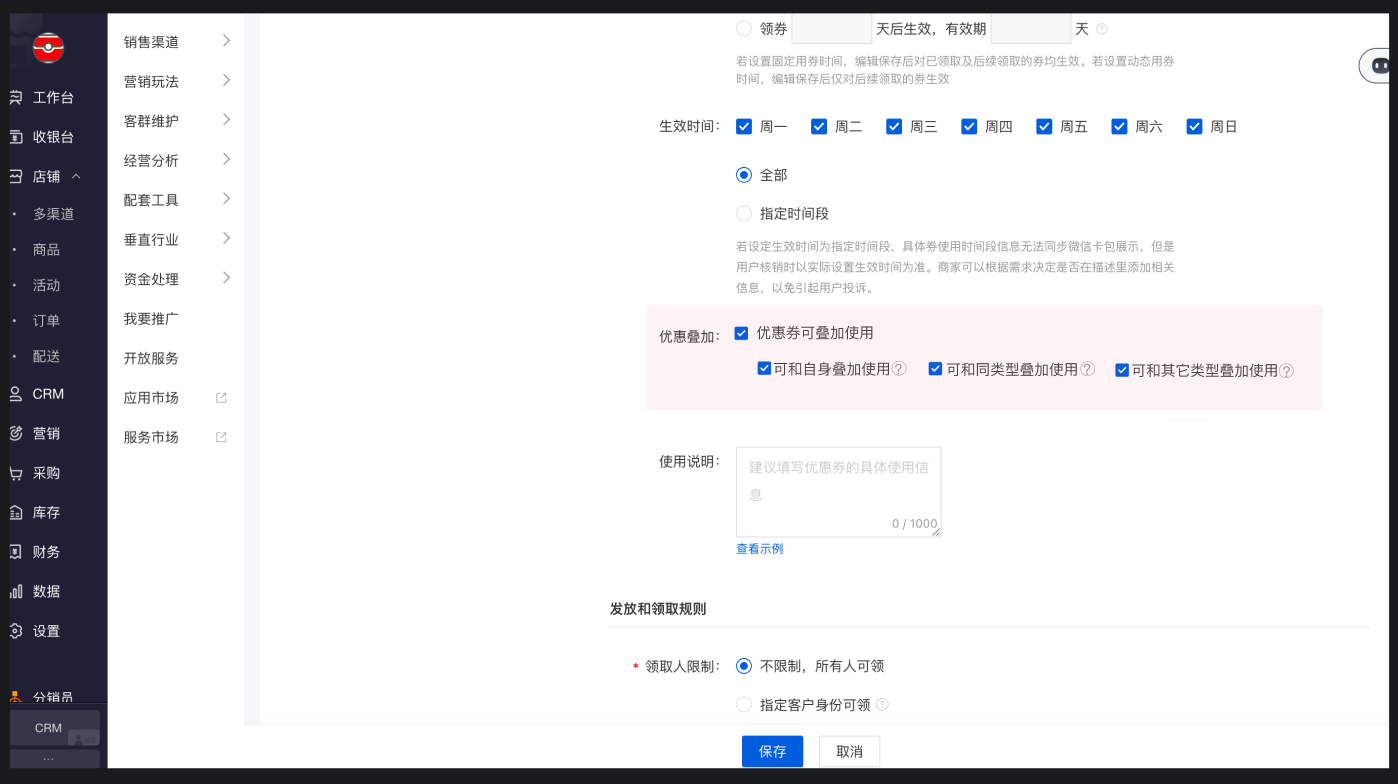The image size is (1398, 784).
Task: Uncheck the 周六 weekday checkbox
Action: click(x=1119, y=126)
